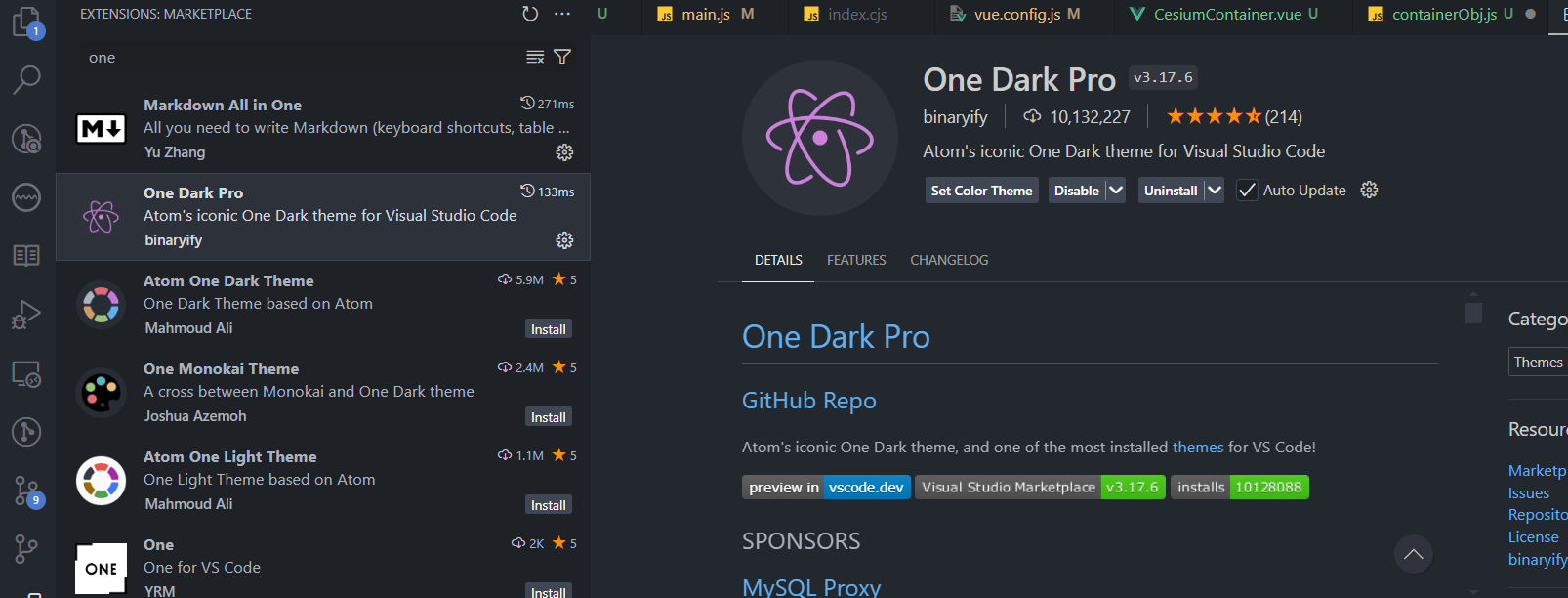1568x598 pixels.
Task: Open the themes hyperlink in description
Action: pyautogui.click(x=1198, y=447)
